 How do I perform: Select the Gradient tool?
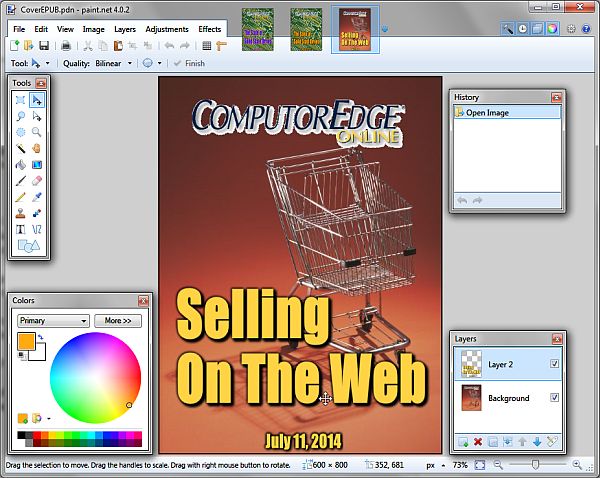tap(37, 165)
